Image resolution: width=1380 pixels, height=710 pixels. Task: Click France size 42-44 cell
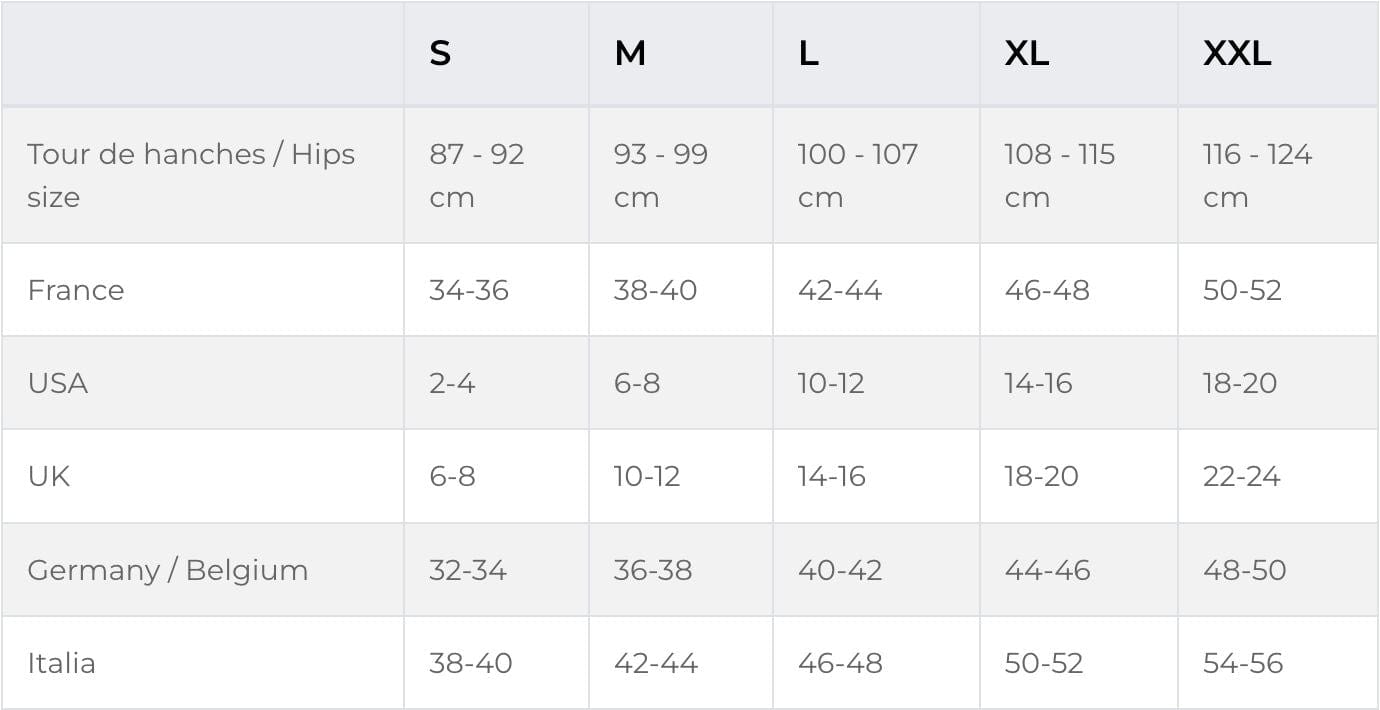click(840, 290)
